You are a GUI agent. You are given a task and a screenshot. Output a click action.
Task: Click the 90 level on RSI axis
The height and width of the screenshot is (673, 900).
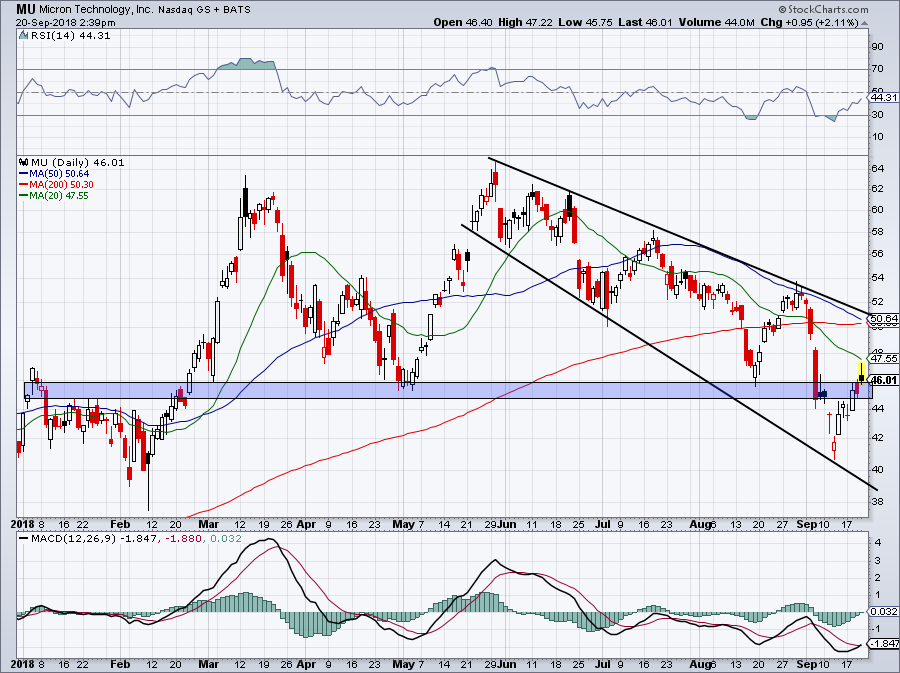pos(877,47)
